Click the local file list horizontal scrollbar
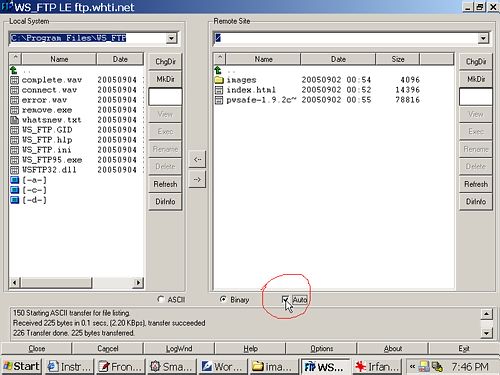 (x=76, y=283)
